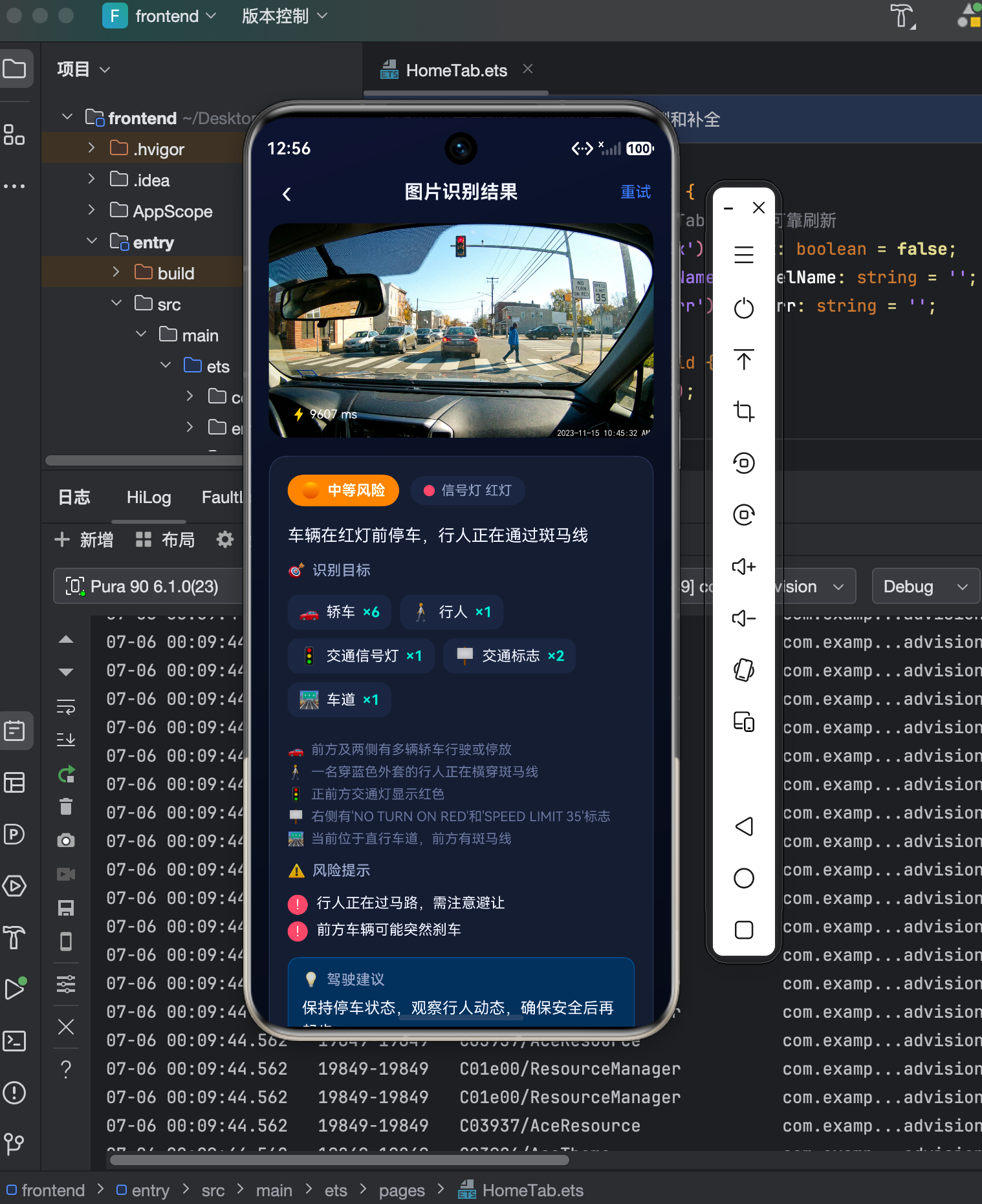Click the log settings gear icon
Viewport: 982px width, 1204px height.
click(x=224, y=539)
